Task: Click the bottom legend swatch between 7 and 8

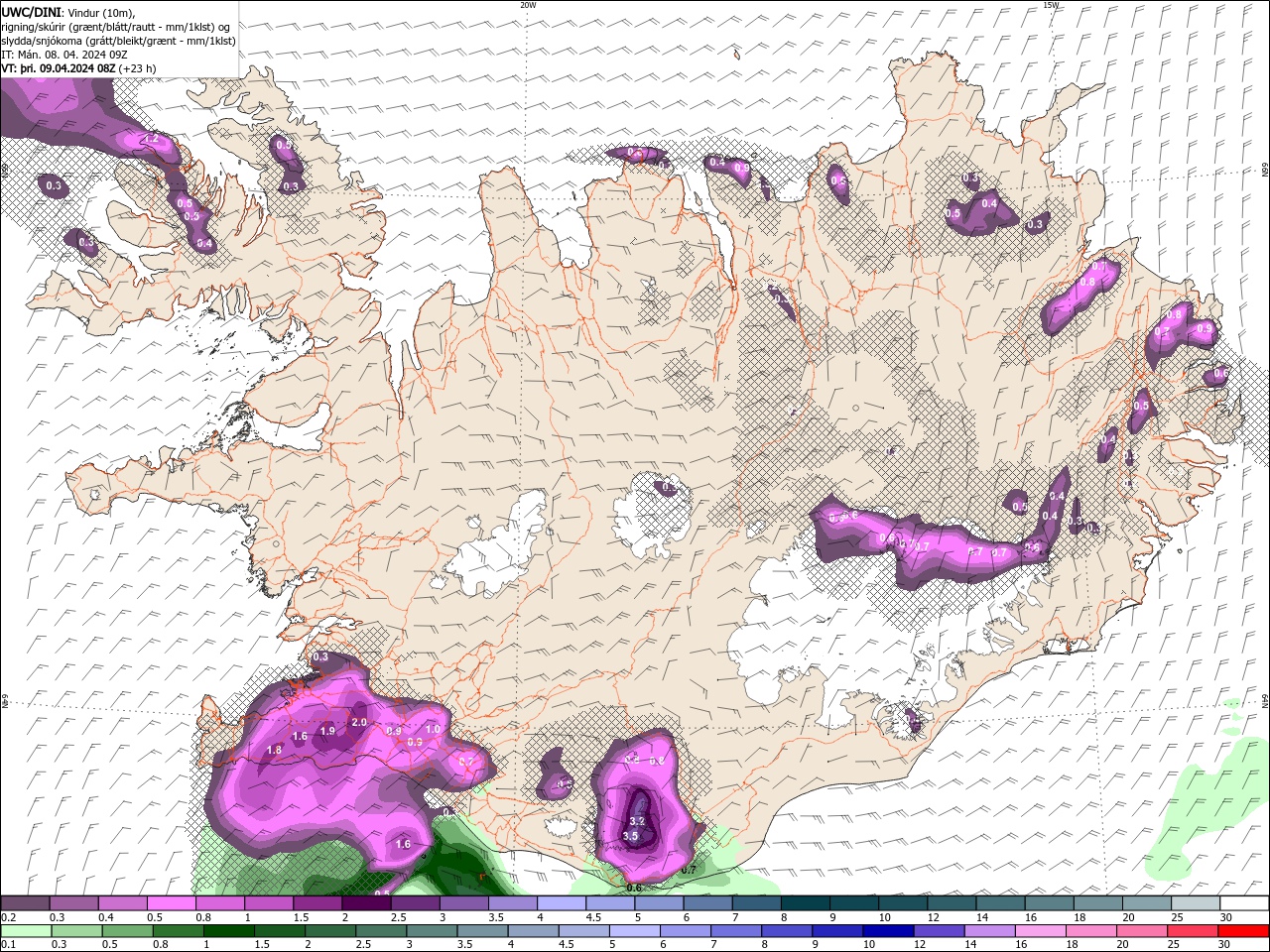Action: pyautogui.click(x=735, y=930)
